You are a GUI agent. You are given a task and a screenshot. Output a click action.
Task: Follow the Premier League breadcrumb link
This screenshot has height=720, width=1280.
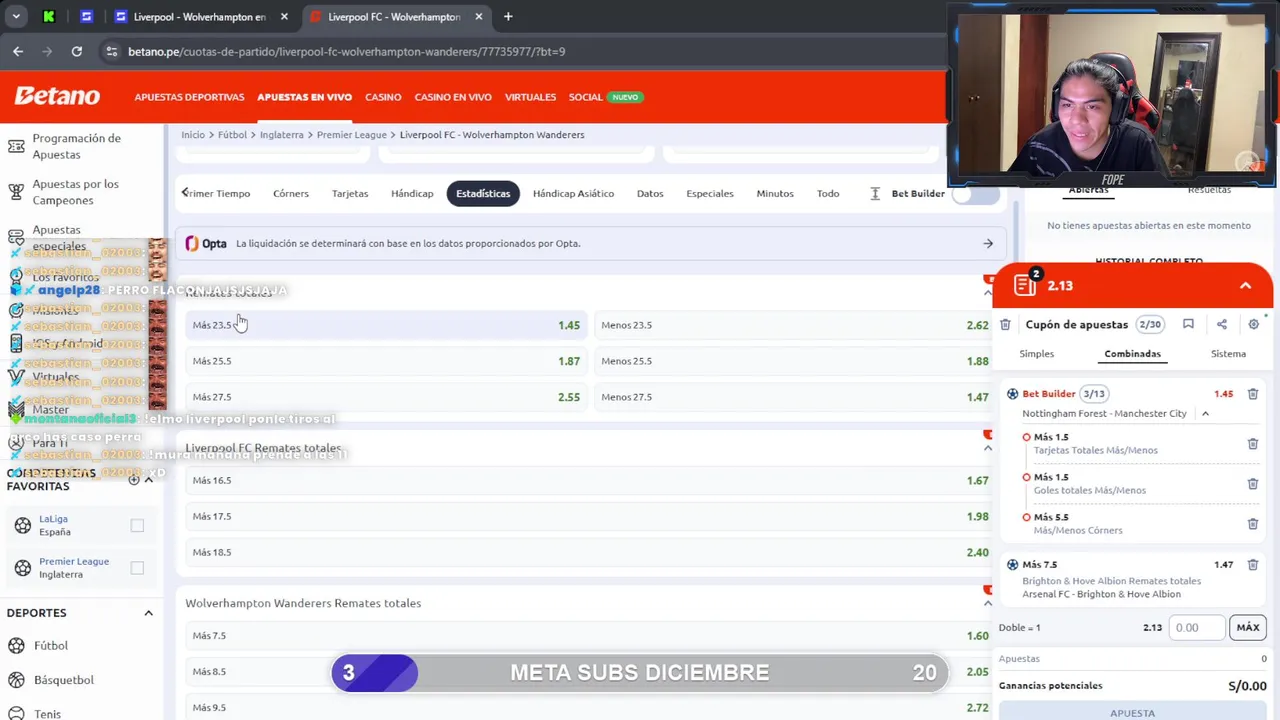[x=351, y=135]
